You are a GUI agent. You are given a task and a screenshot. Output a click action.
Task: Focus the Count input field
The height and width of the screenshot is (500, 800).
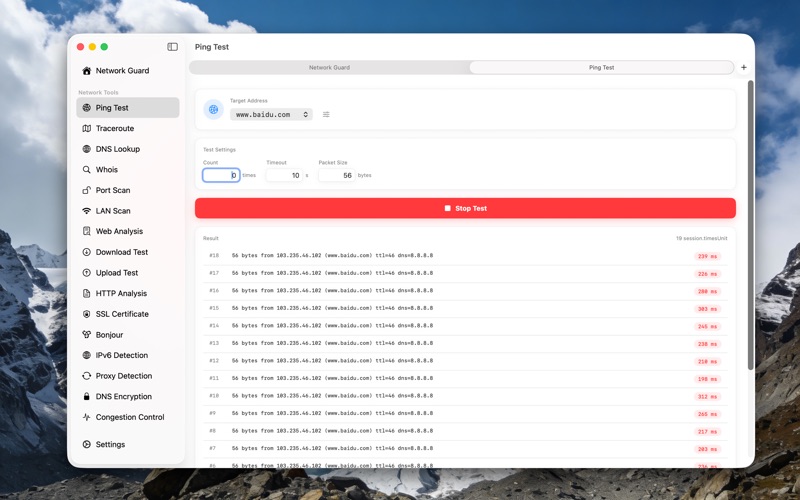point(221,175)
